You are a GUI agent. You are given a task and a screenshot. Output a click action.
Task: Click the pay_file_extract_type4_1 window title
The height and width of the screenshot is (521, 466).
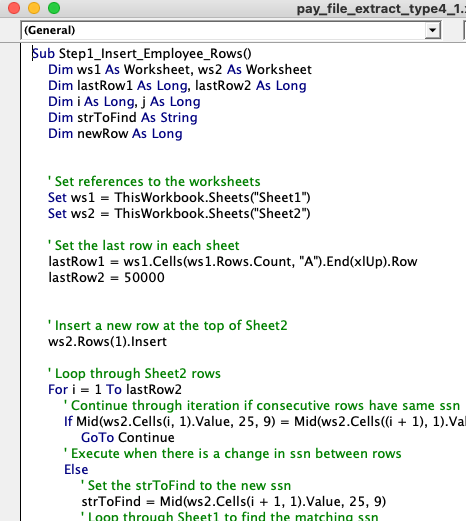381,9
